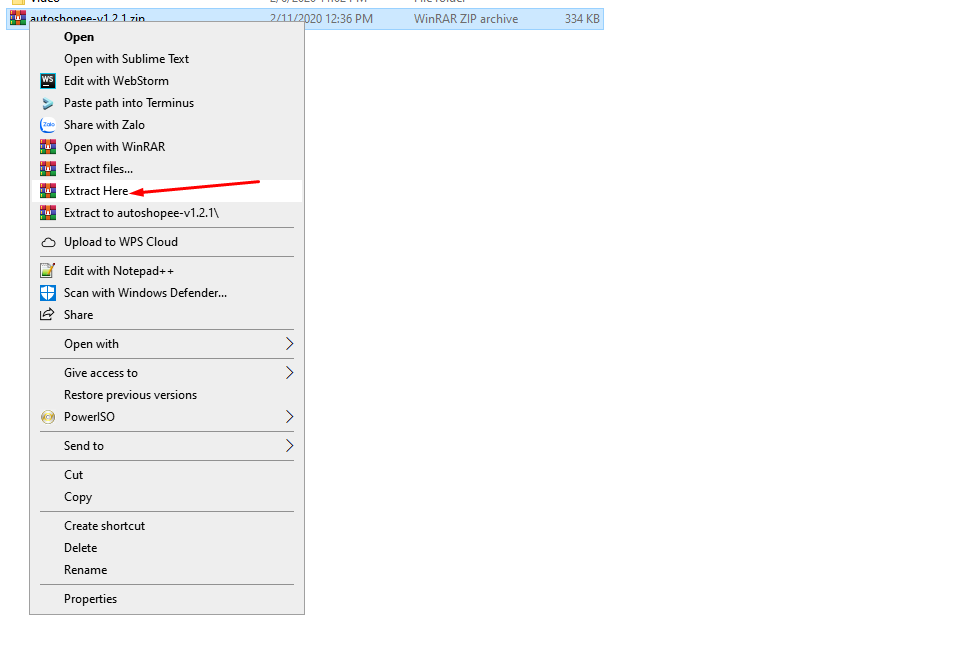
Task: Click the Windows Defender shield icon
Action: coord(48,293)
